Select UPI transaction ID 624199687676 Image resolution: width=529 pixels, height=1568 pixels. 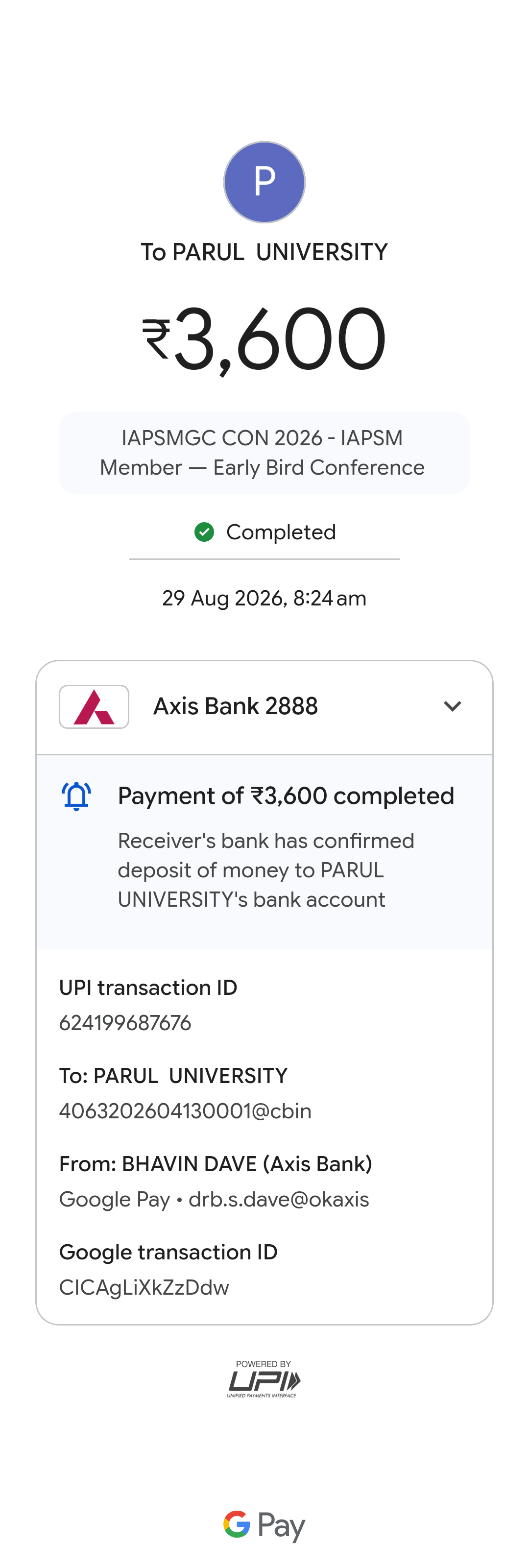[x=125, y=1023]
